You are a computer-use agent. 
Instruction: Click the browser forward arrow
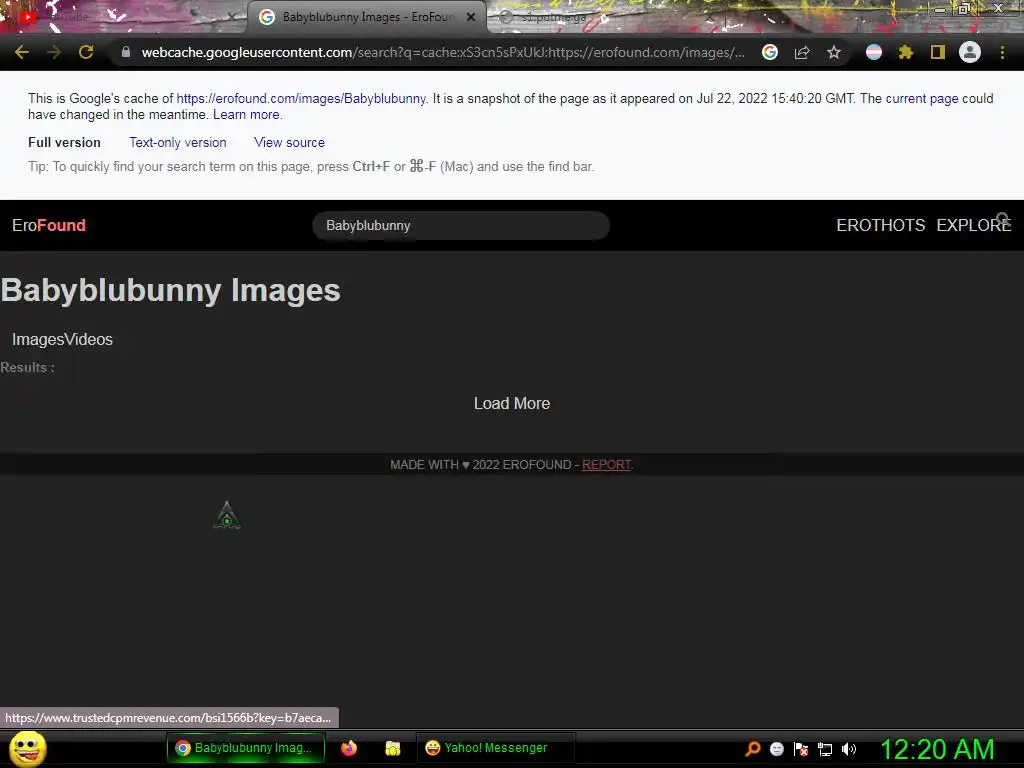click(54, 52)
